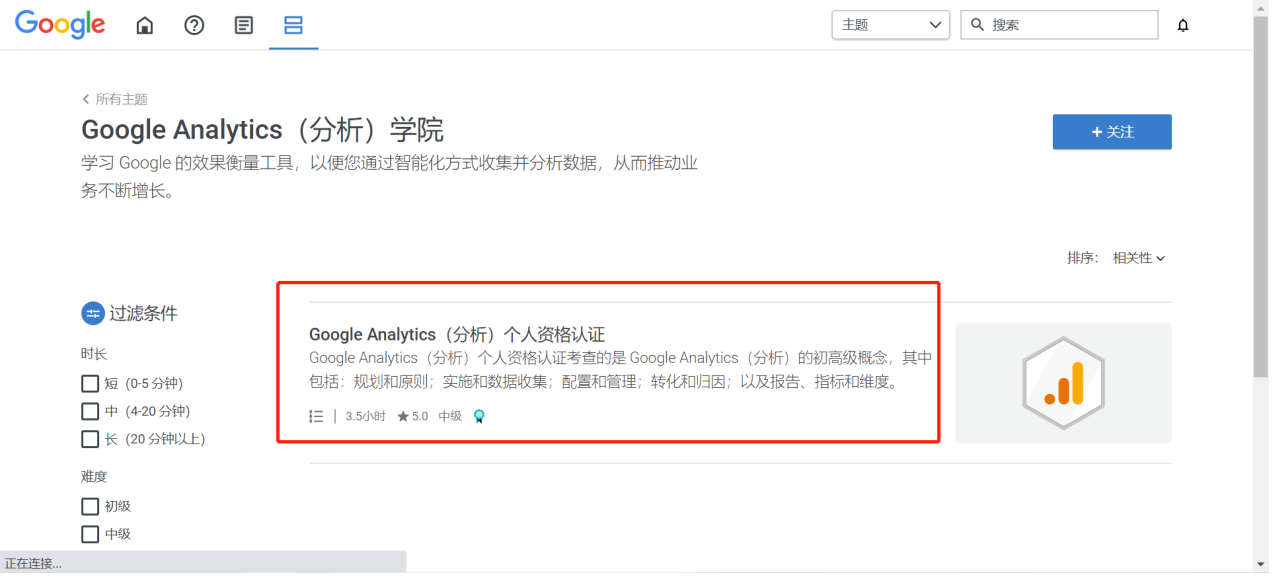1274x577 pixels.
Task: Open the notifications bell icon
Action: [x=1183, y=25]
